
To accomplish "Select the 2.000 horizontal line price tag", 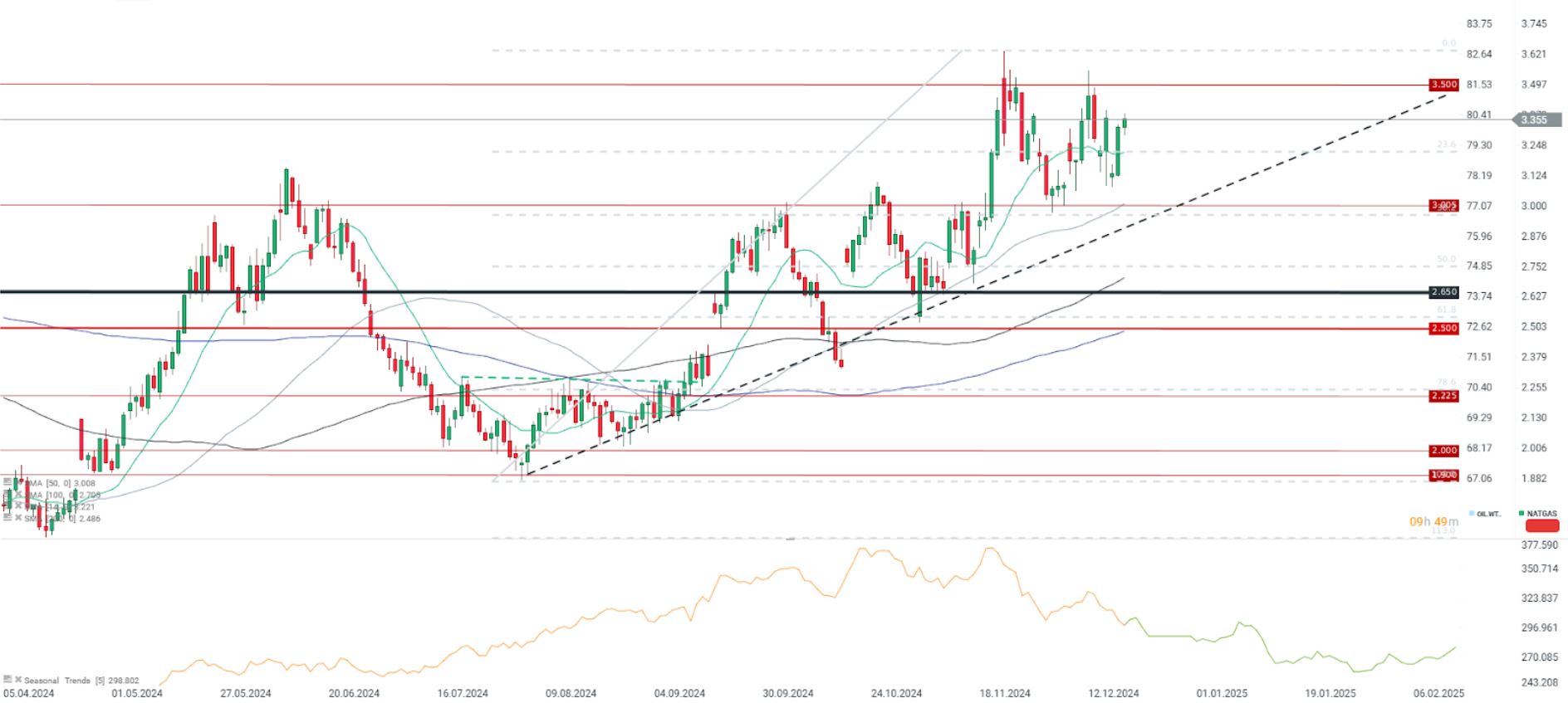I will 1443,451.
